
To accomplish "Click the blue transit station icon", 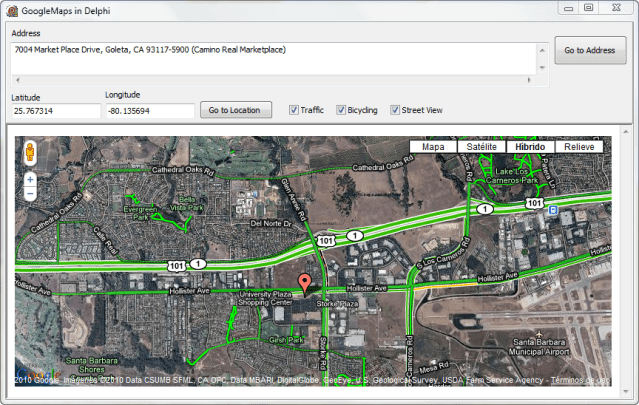I will (551, 211).
